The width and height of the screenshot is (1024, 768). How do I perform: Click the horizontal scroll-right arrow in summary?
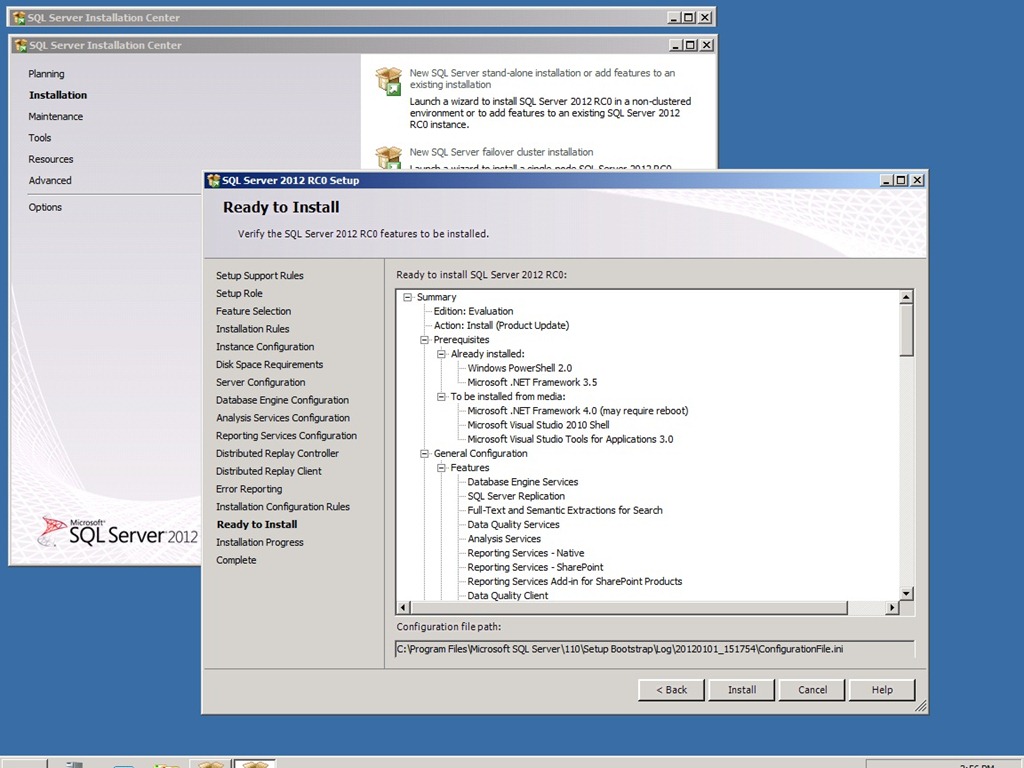pyautogui.click(x=892, y=608)
